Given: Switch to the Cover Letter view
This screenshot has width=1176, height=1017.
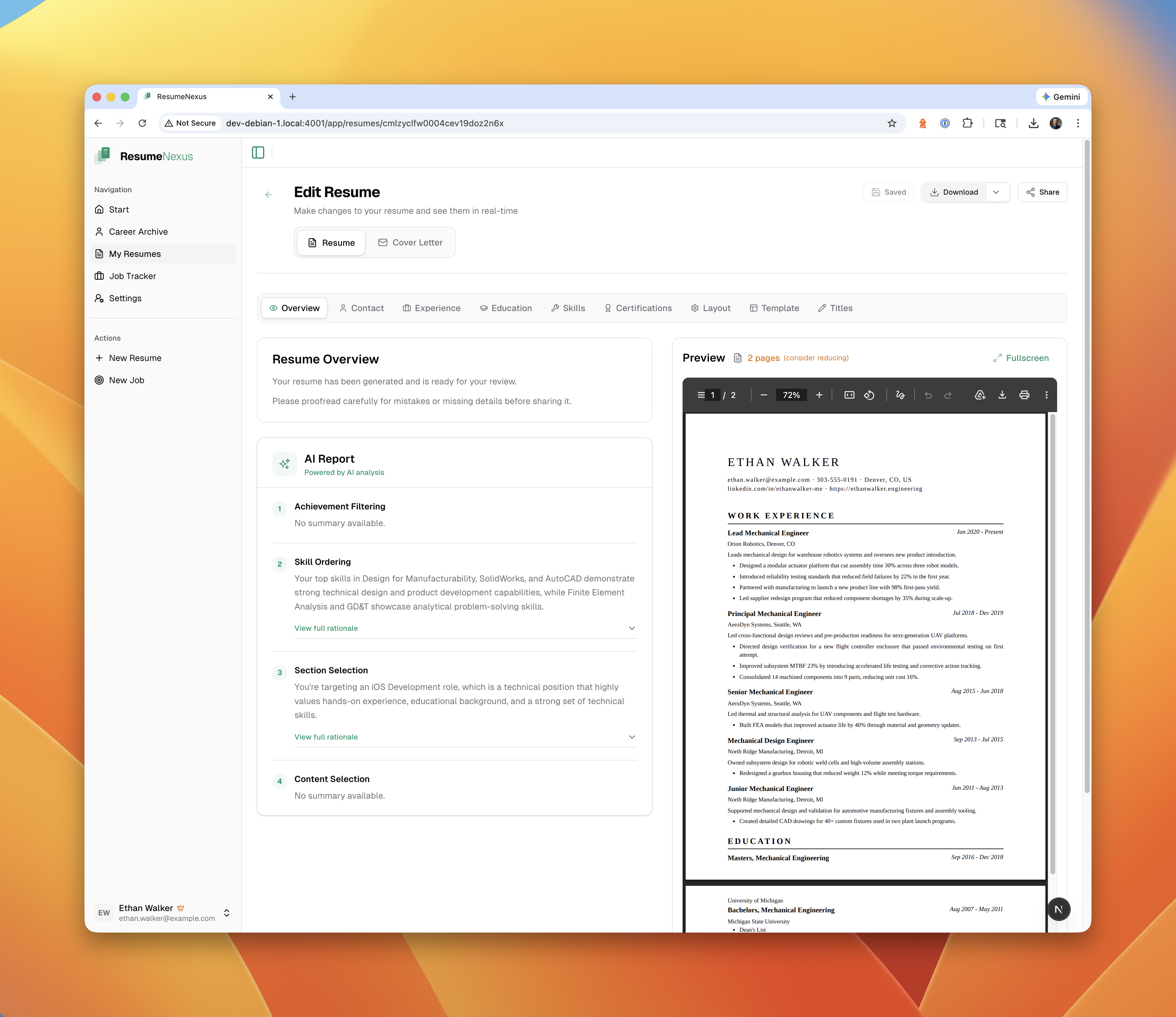Looking at the screenshot, I should pyautogui.click(x=410, y=242).
